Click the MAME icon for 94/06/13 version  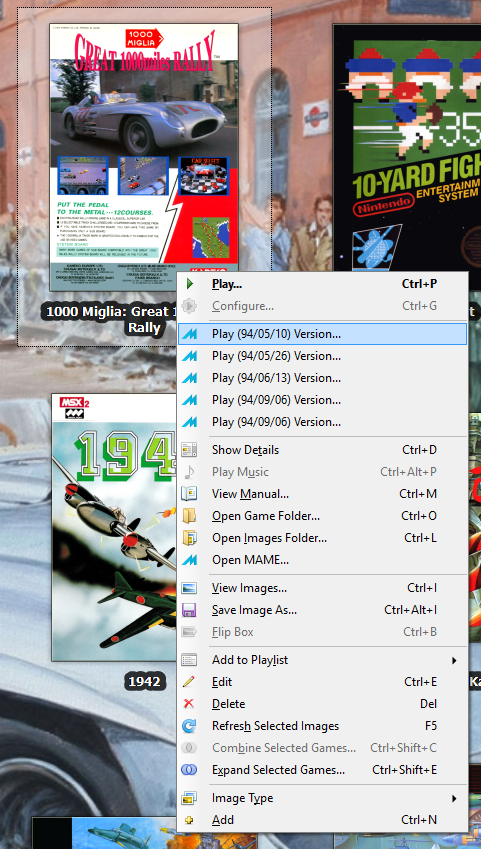tap(189, 378)
